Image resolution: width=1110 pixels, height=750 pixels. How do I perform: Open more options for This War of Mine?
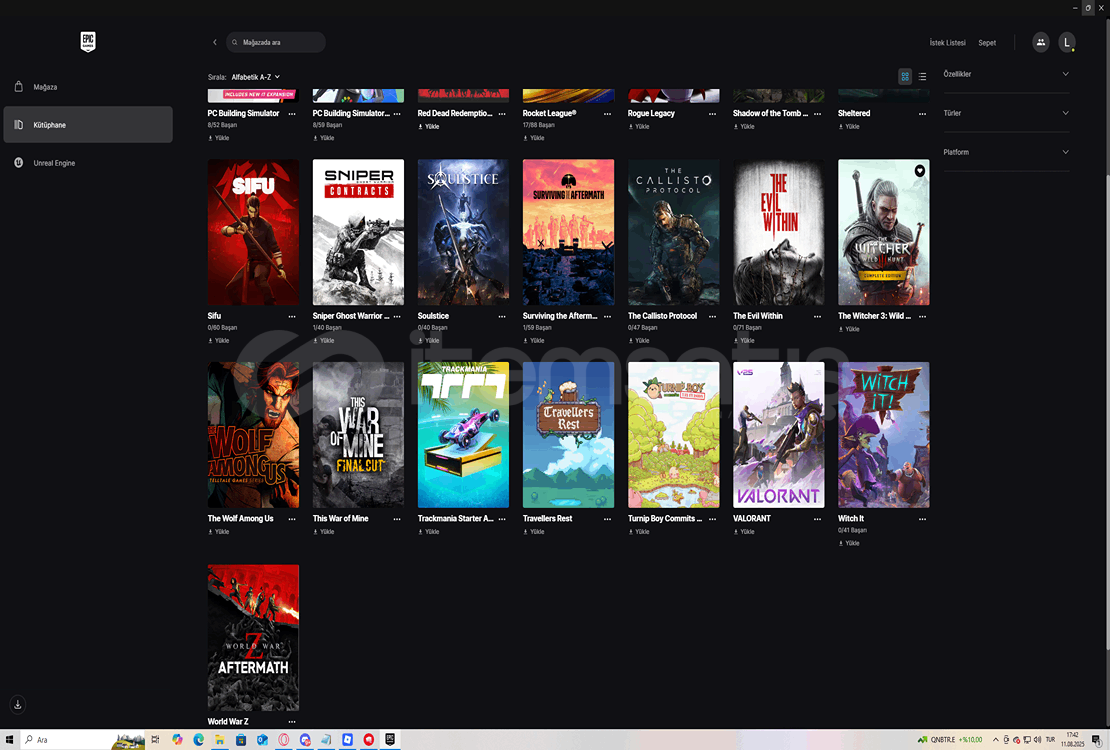397,519
